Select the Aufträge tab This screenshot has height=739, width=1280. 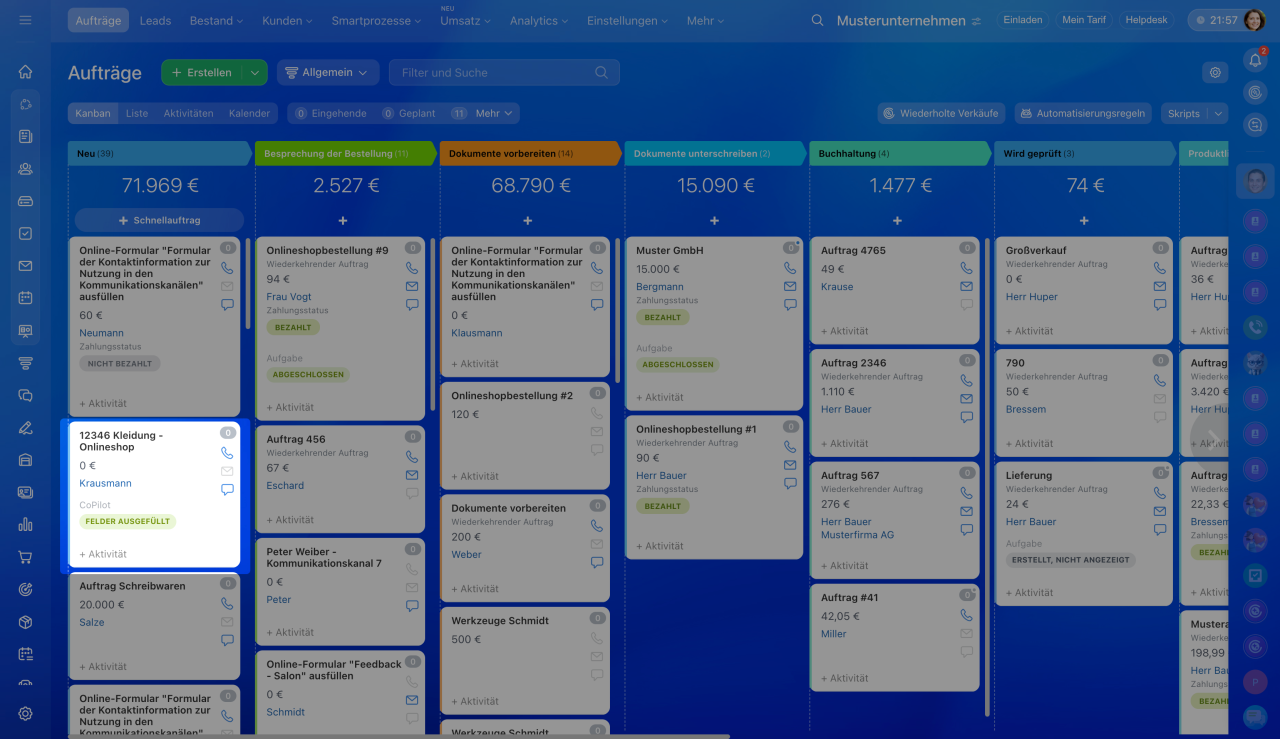point(99,20)
